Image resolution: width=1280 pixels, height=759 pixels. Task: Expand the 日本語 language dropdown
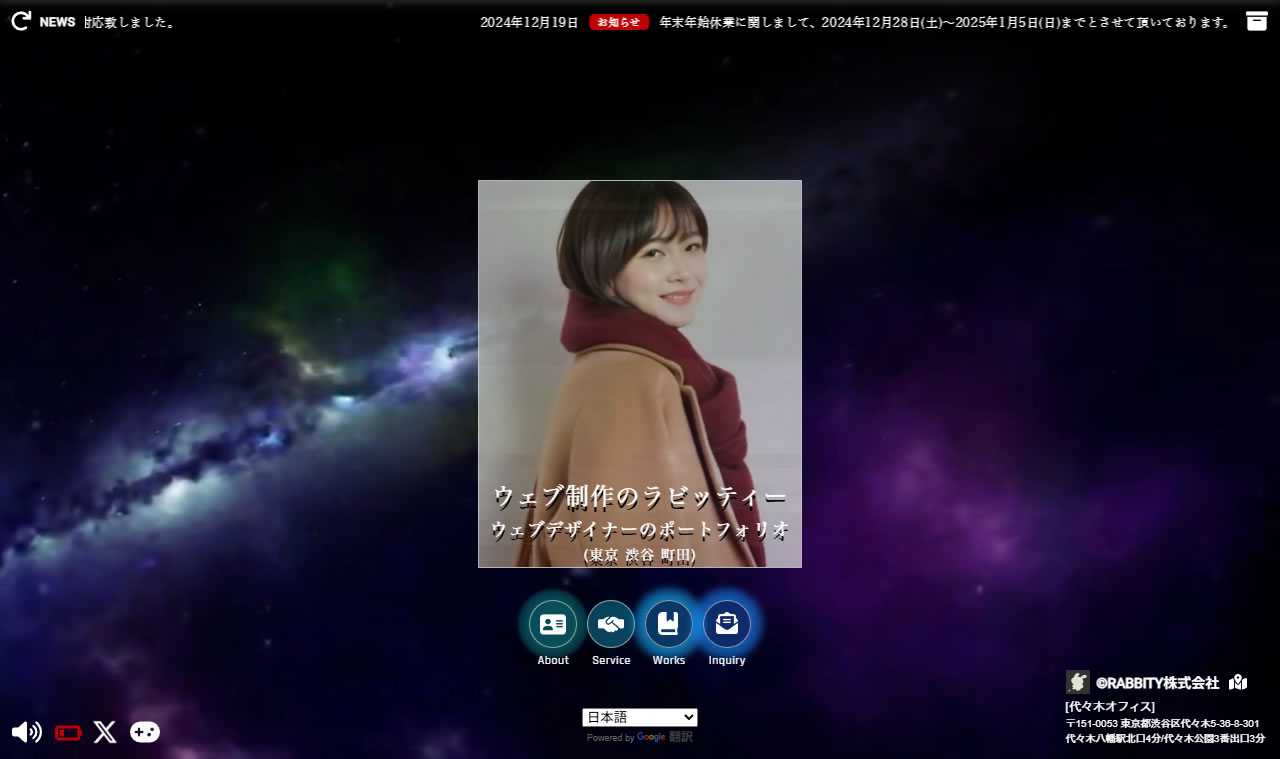pos(640,717)
